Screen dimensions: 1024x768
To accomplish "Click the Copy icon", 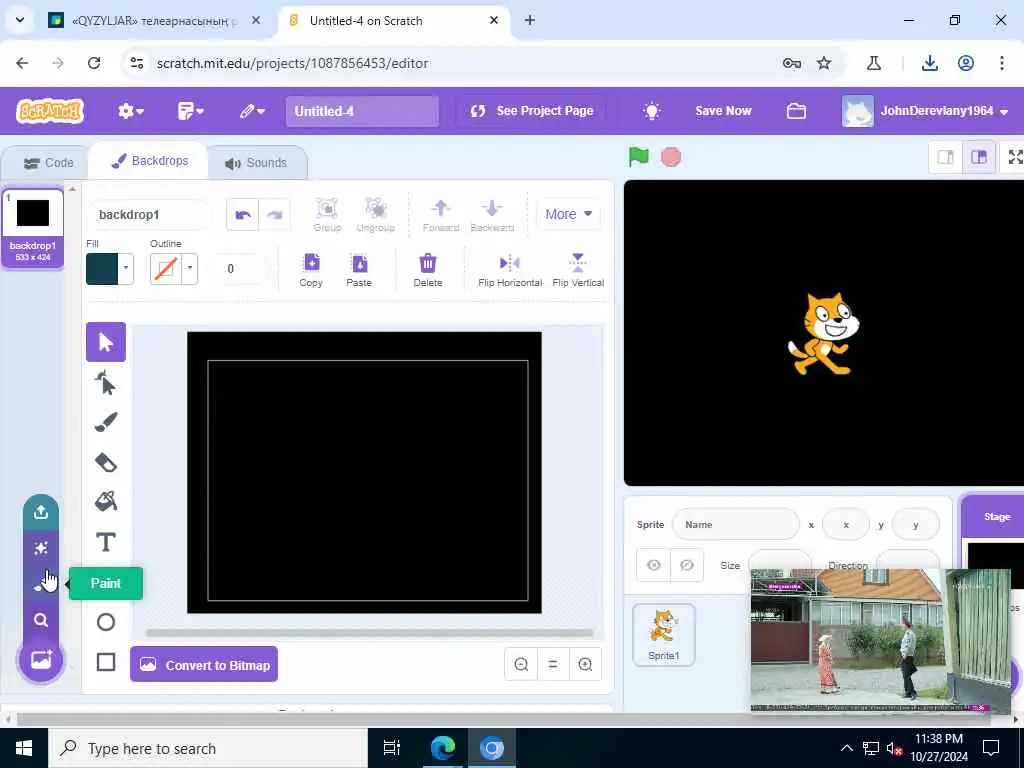I will [x=312, y=270].
